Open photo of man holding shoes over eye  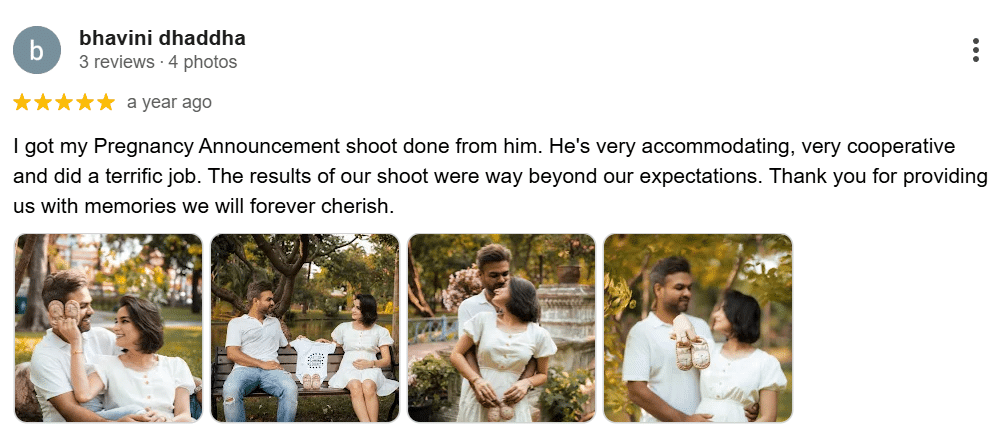[108, 328]
